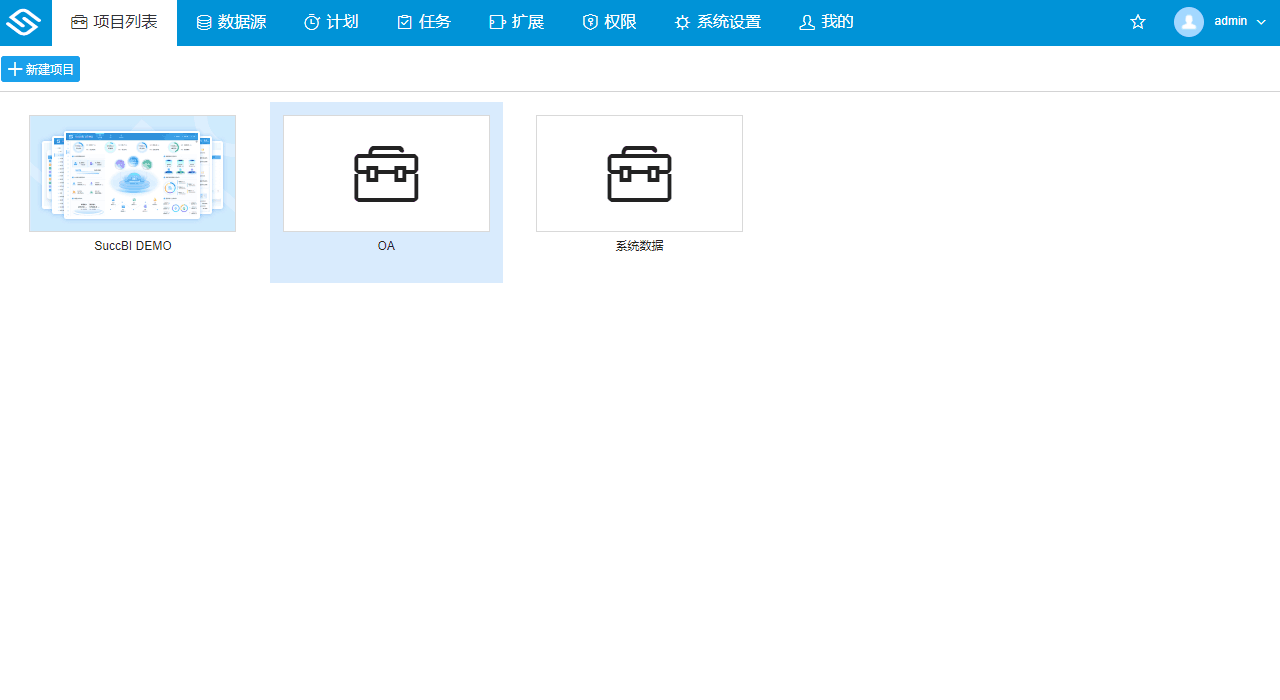
Task: Click the 系统数据 briefcase icon
Action: tap(639, 172)
